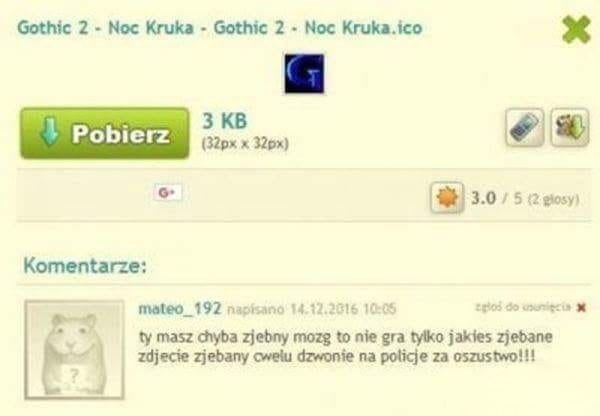600x416 pixels.
Task: Open the Gothic 2 icon thumbnail
Action: [304, 74]
